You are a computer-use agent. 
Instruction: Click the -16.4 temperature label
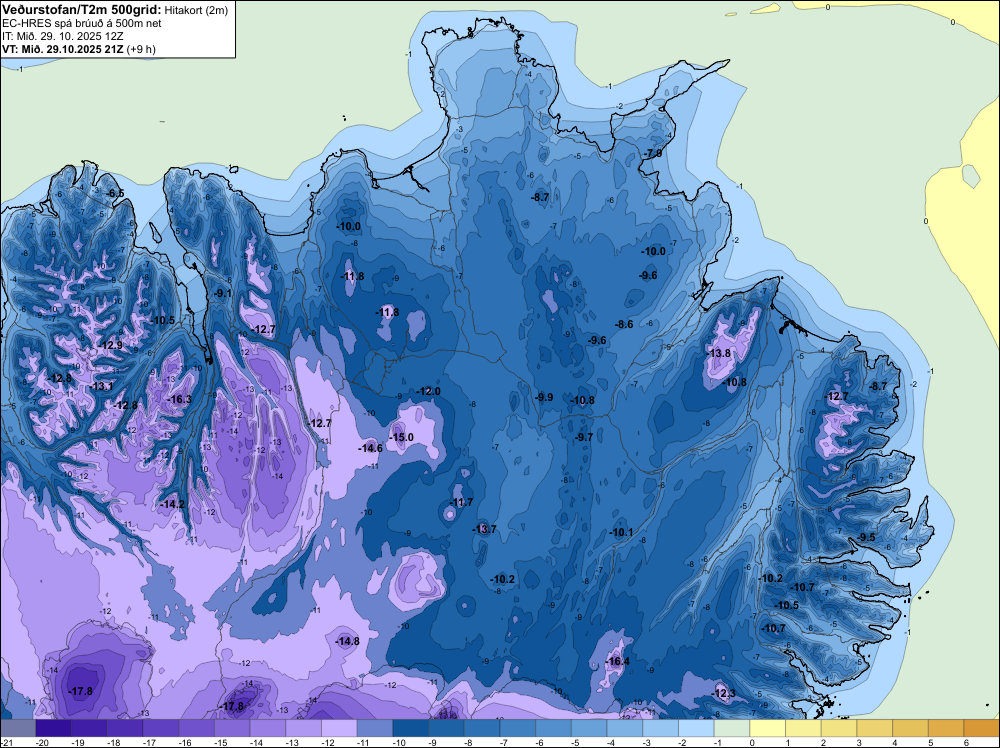[618, 661]
